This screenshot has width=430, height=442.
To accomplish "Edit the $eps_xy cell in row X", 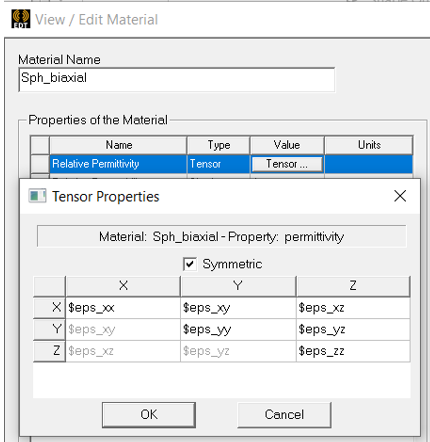I will click(x=238, y=308).
